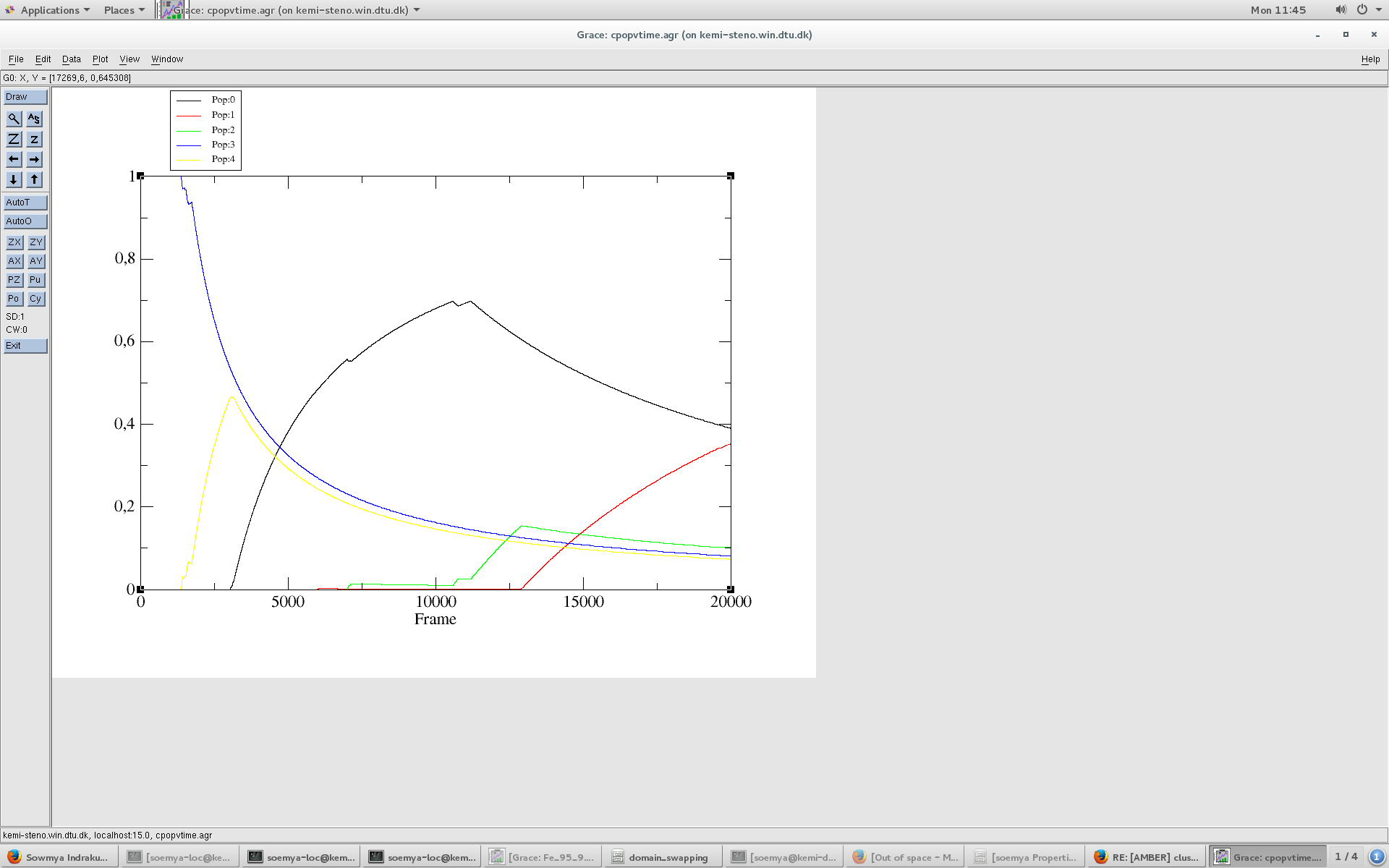Click the PZ toolbar button

point(14,280)
